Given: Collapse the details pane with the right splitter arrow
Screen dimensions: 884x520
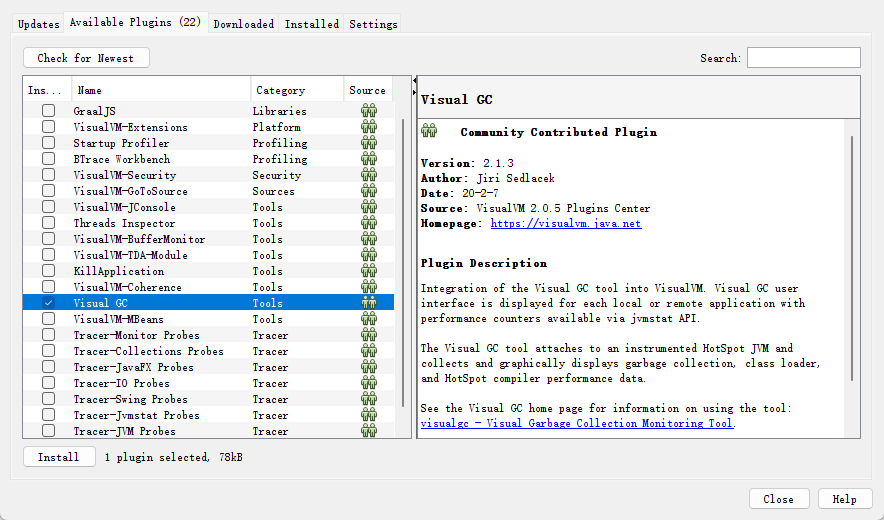Looking at the screenshot, I should (x=414, y=92).
